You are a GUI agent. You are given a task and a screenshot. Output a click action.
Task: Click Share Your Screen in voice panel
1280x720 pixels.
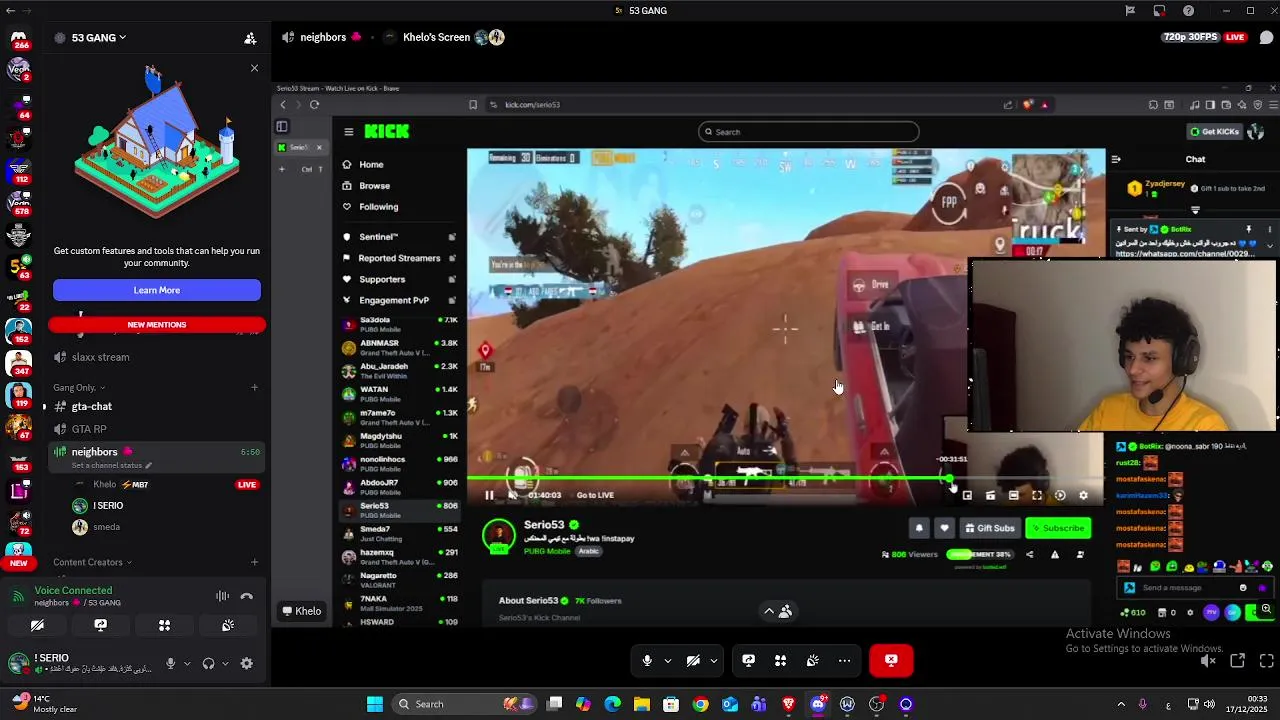click(x=101, y=626)
